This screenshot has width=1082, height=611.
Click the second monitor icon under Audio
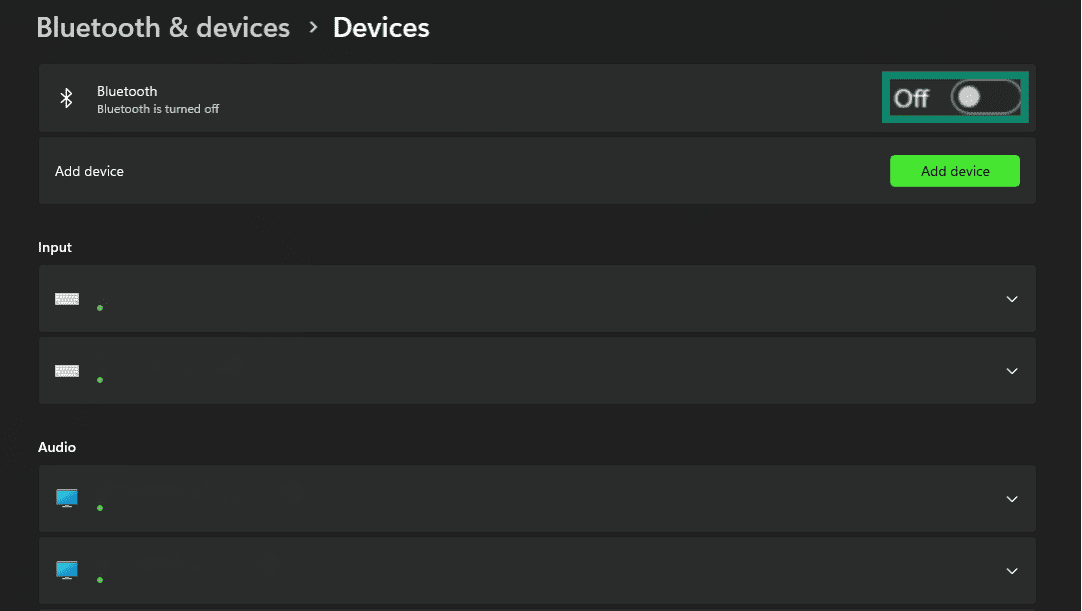coord(67,570)
